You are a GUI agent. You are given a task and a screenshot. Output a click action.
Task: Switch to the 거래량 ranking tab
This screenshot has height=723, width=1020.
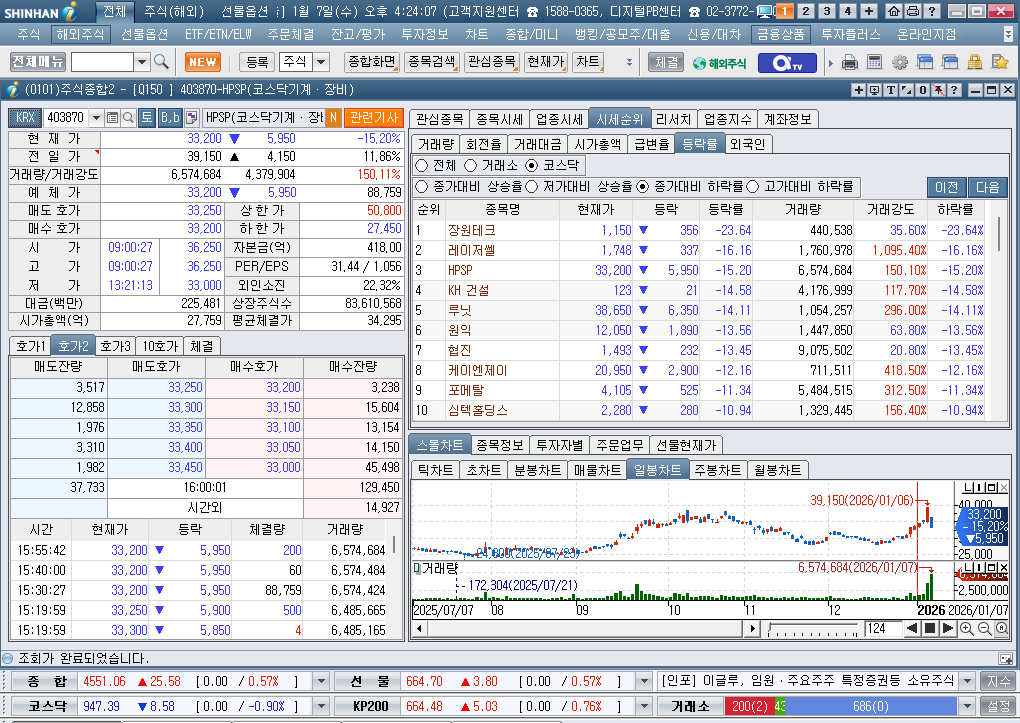pos(435,144)
